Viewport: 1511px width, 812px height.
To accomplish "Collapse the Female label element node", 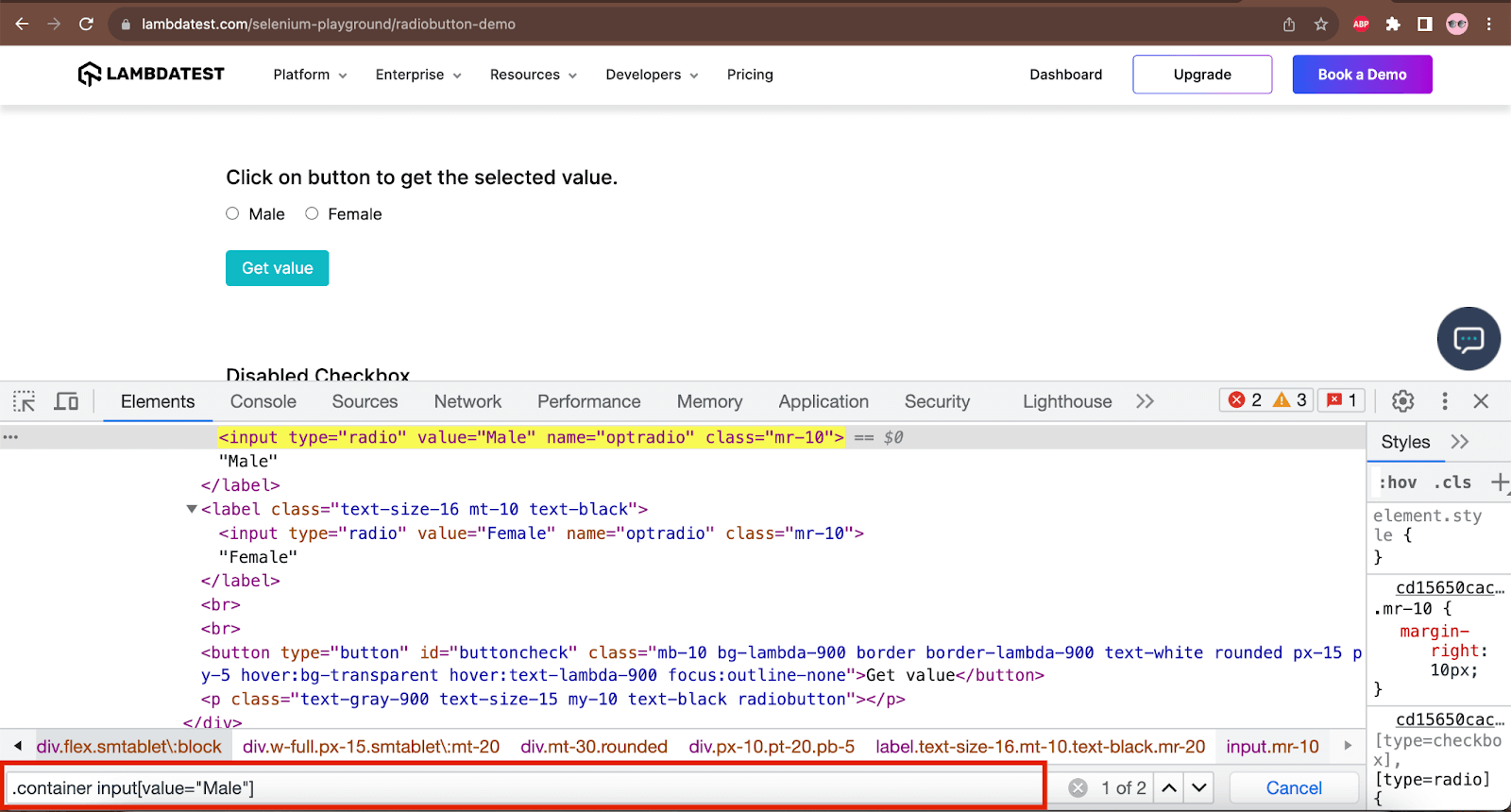I will click(x=192, y=509).
